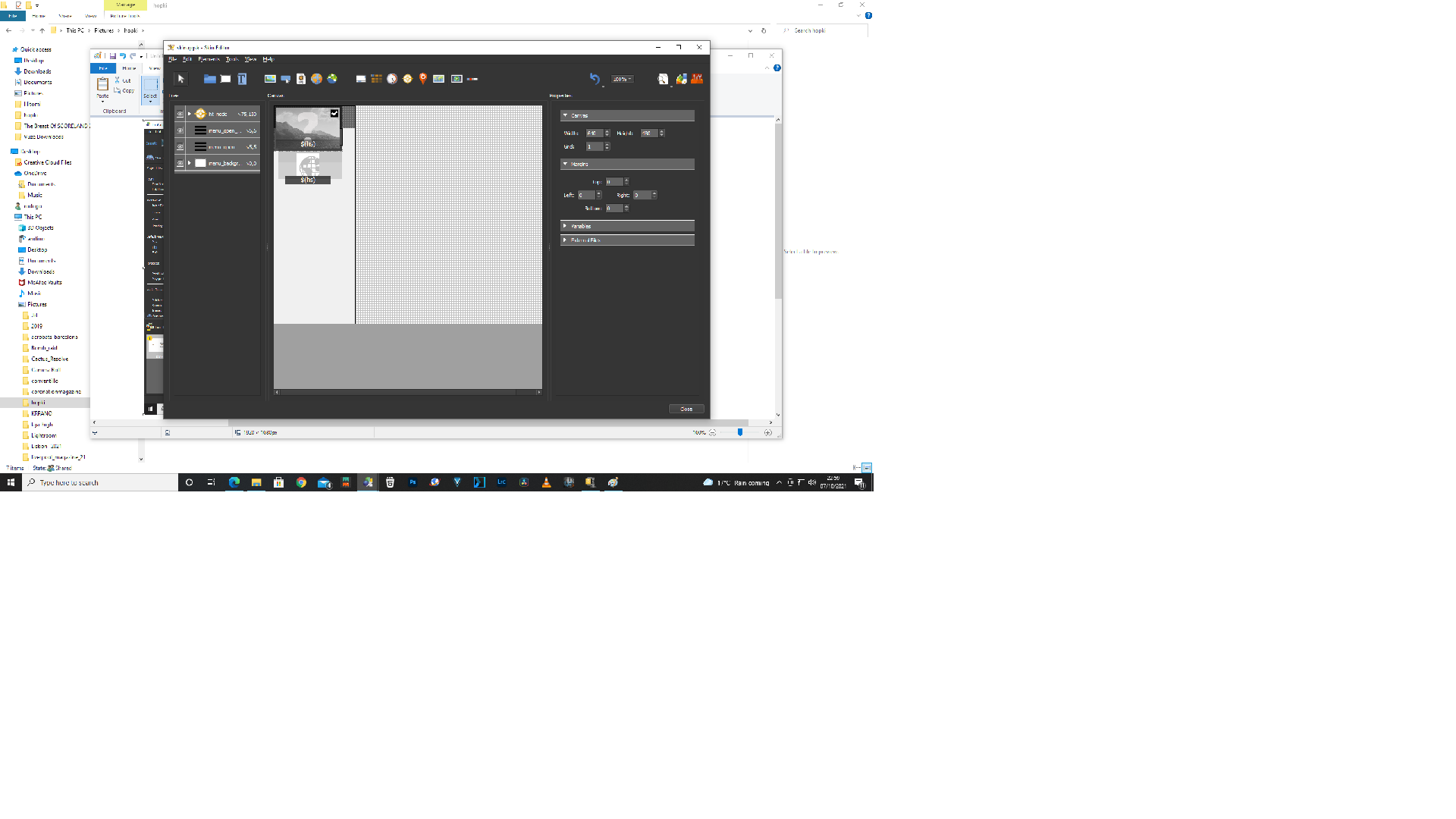
Task: Click the canvas Height input field
Action: pos(648,133)
